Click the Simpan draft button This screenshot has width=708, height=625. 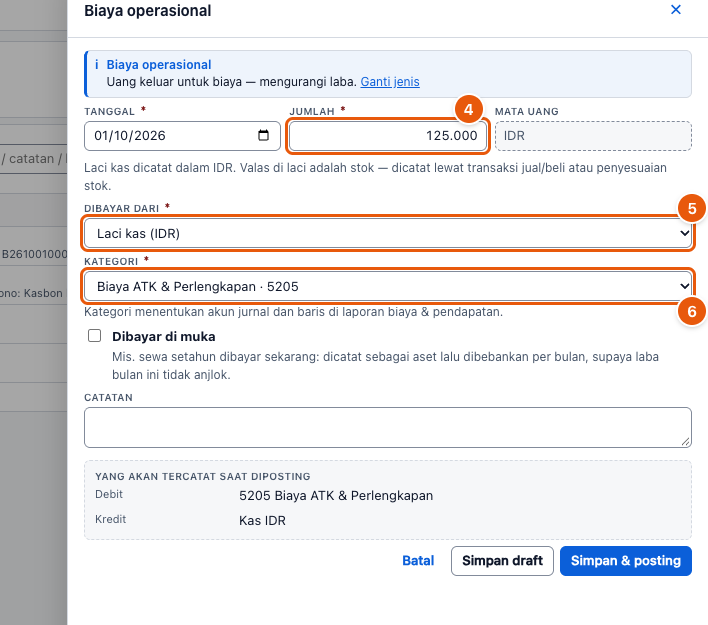coord(502,561)
